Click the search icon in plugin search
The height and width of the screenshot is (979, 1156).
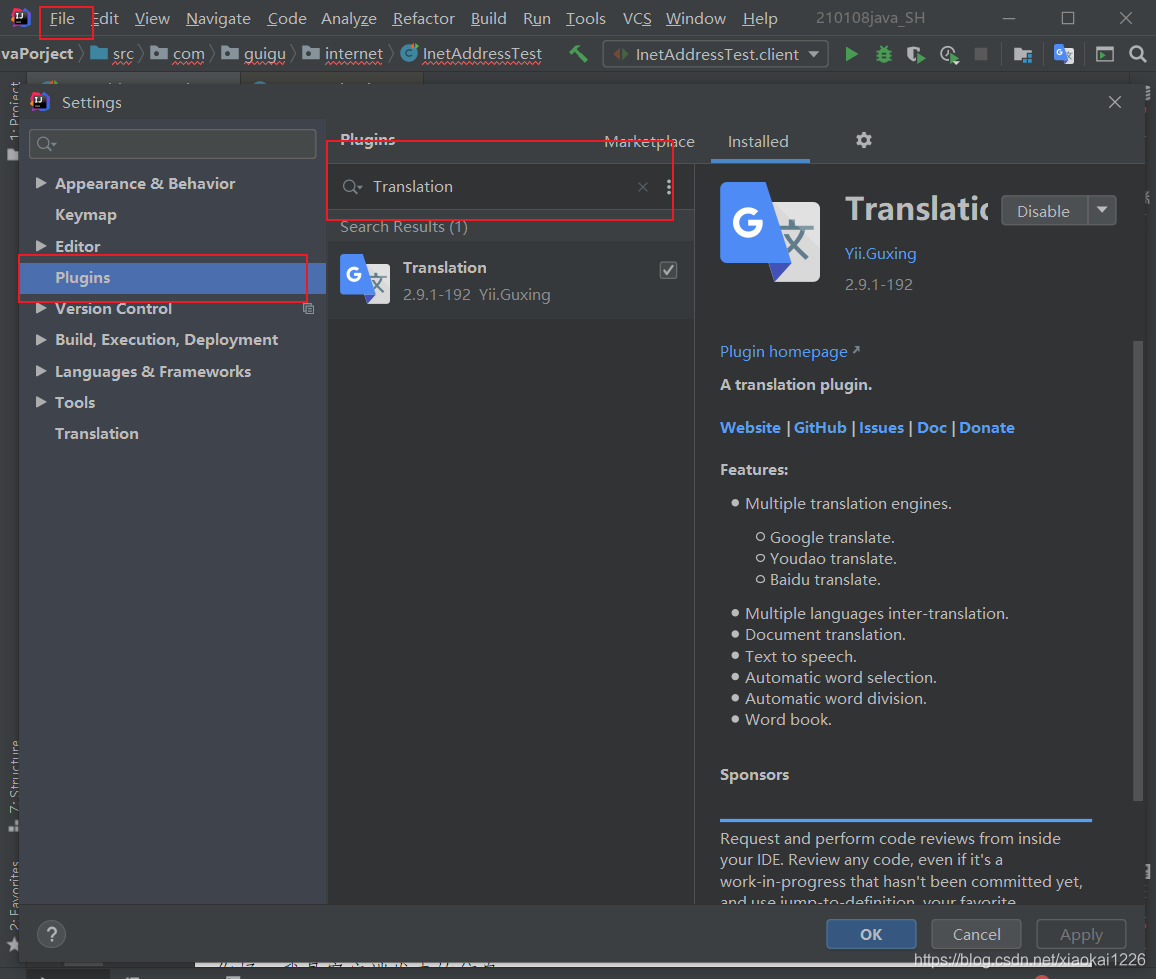(352, 187)
